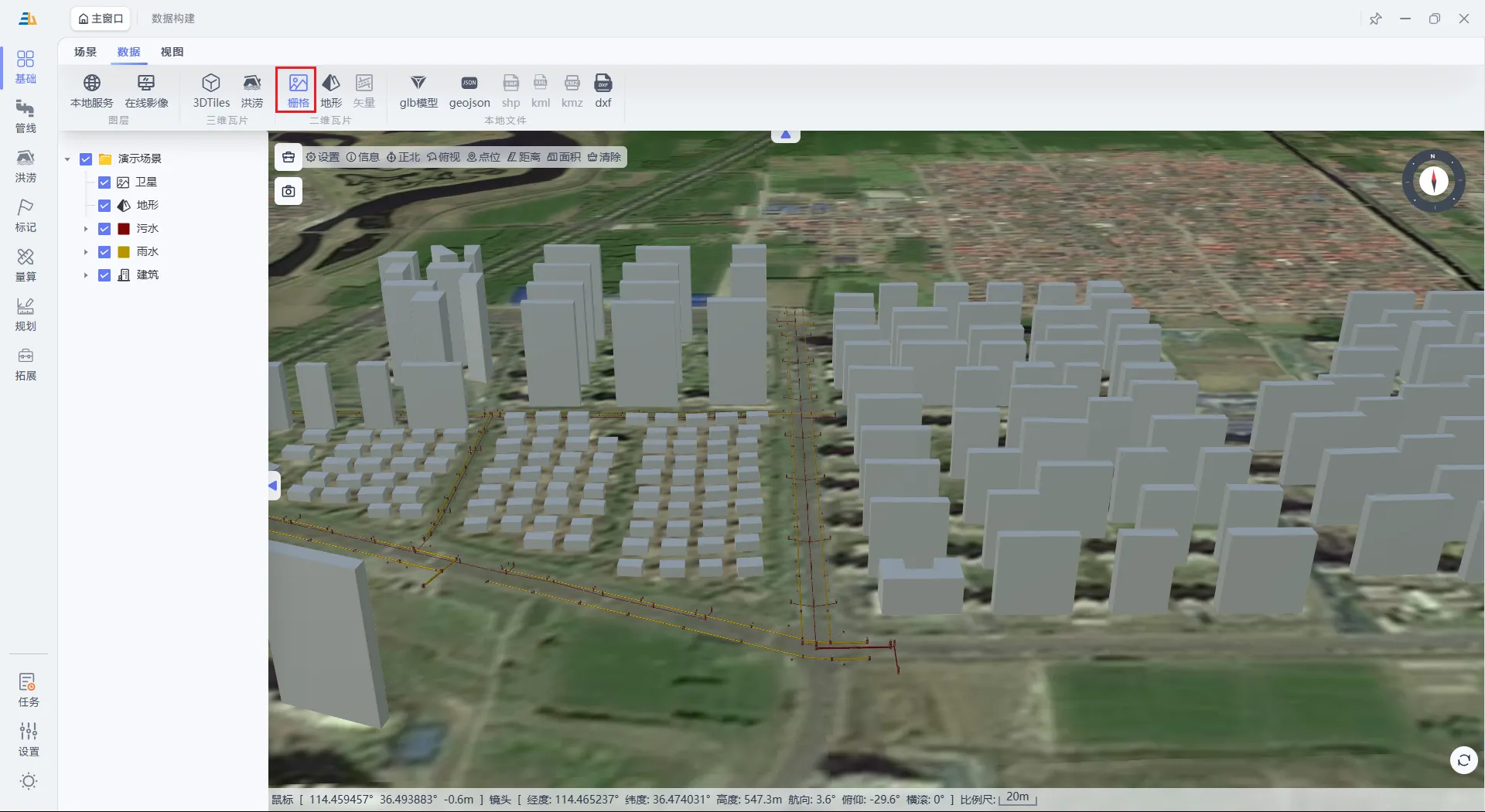Image resolution: width=1485 pixels, height=812 pixels.
Task: Open the 任务 tasks panel
Action: click(29, 691)
